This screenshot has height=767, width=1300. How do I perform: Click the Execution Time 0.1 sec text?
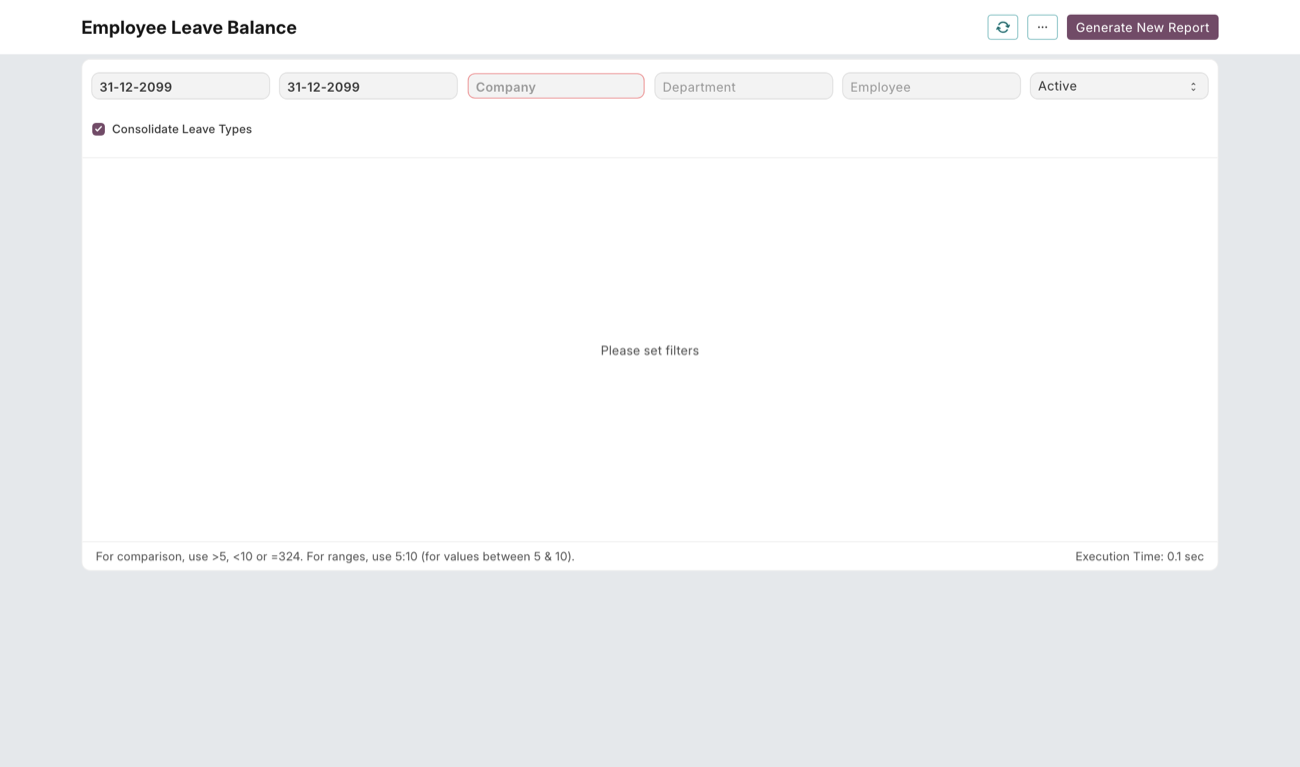pos(1139,556)
